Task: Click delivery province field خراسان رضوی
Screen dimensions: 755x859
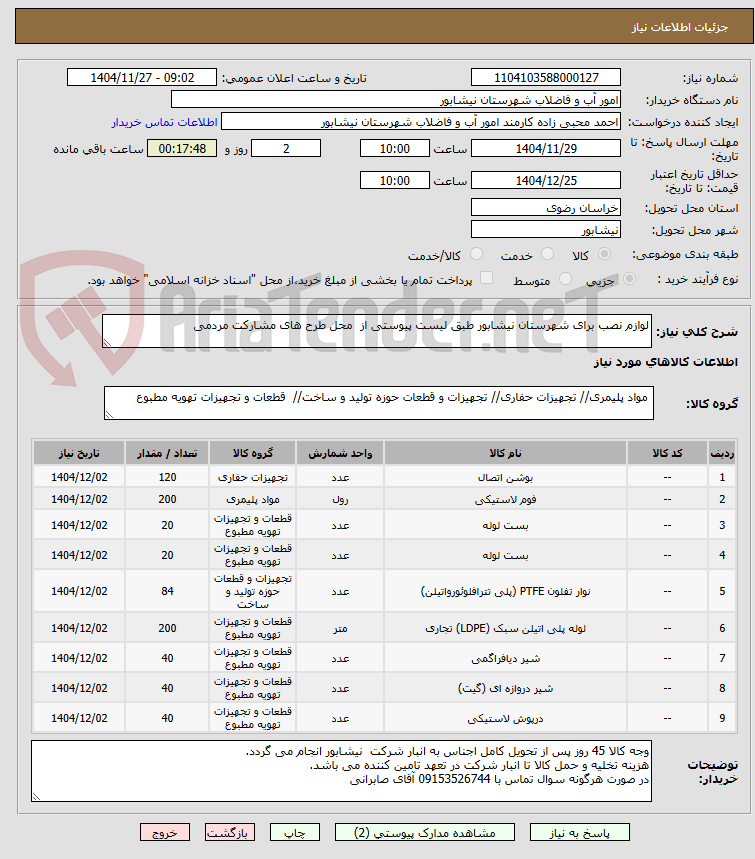Action: click(546, 208)
